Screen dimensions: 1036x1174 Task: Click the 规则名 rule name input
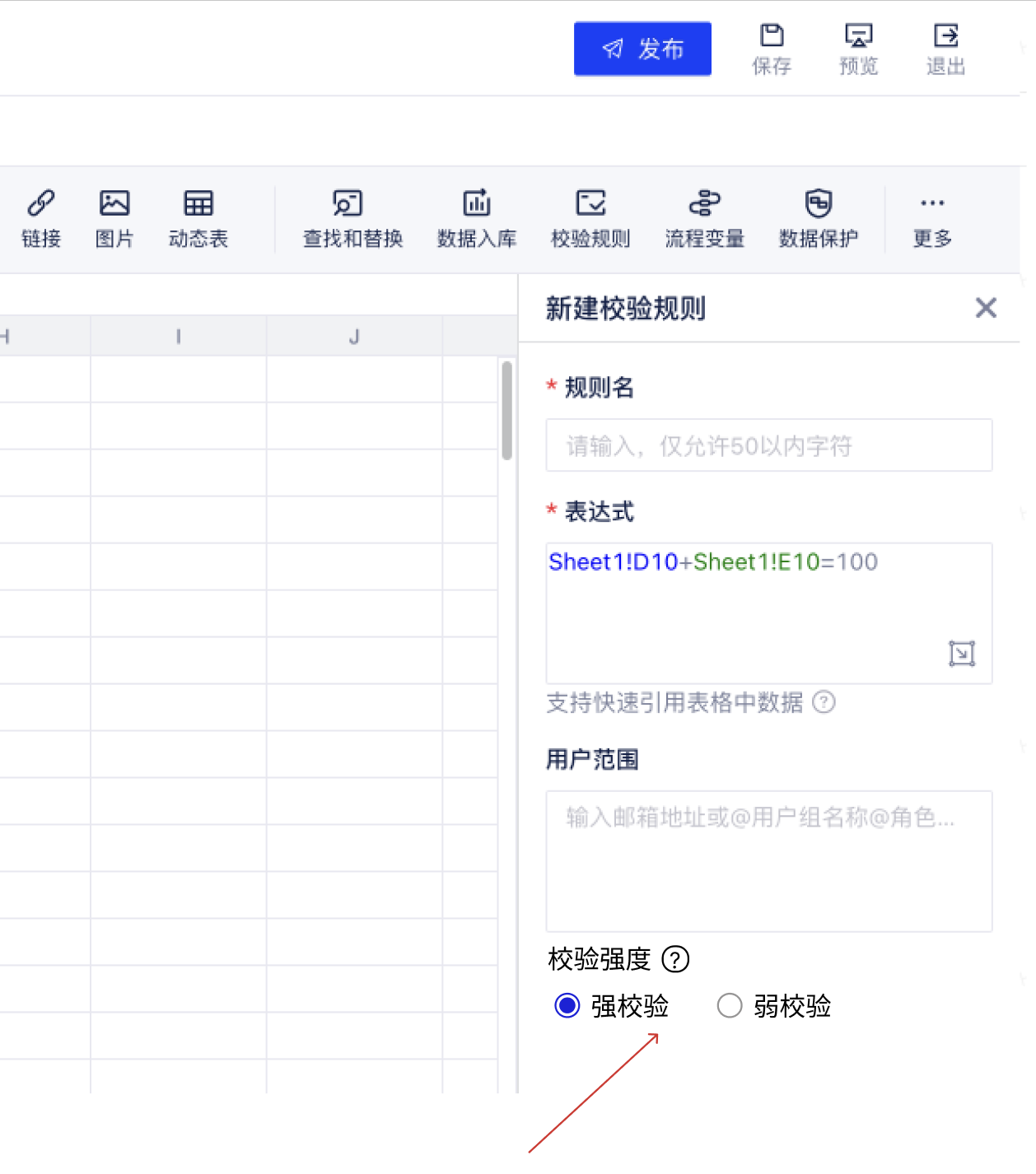(768, 445)
